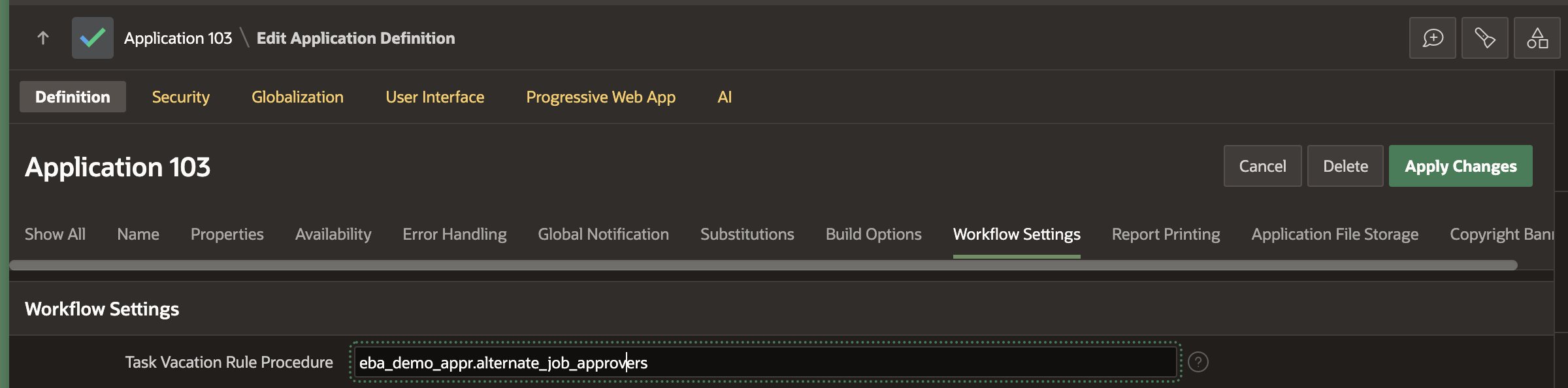The height and width of the screenshot is (388, 1568).
Task: Open Spotlight search using the flashlight icon
Action: pos(1484,37)
